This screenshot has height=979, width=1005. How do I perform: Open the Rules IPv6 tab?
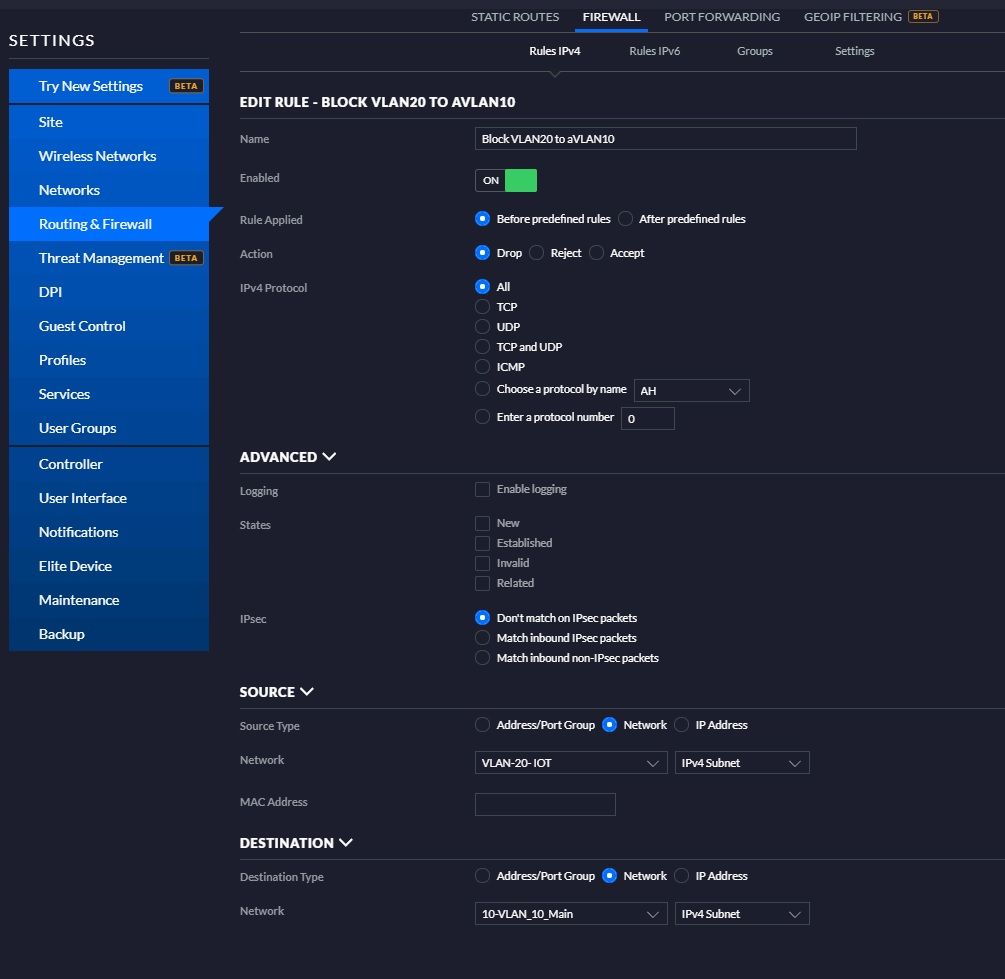coord(655,51)
